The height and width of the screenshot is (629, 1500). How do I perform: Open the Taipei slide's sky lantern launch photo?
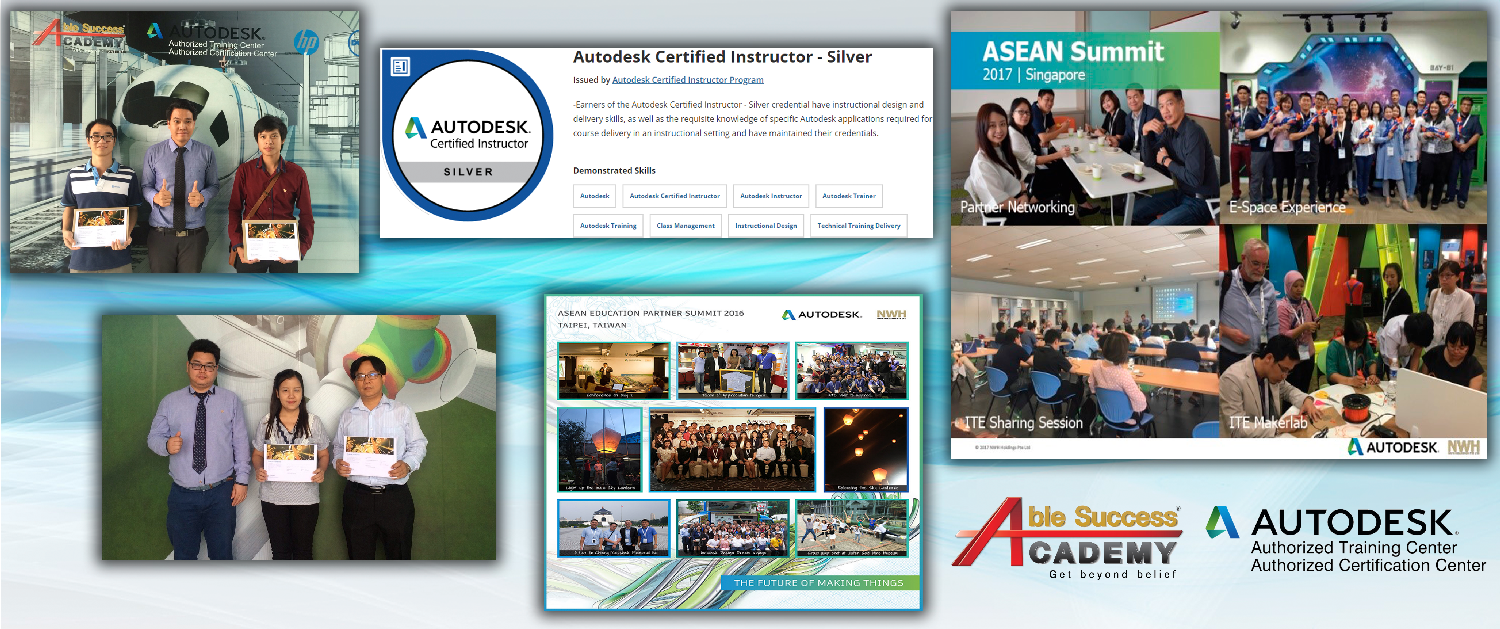[600, 449]
